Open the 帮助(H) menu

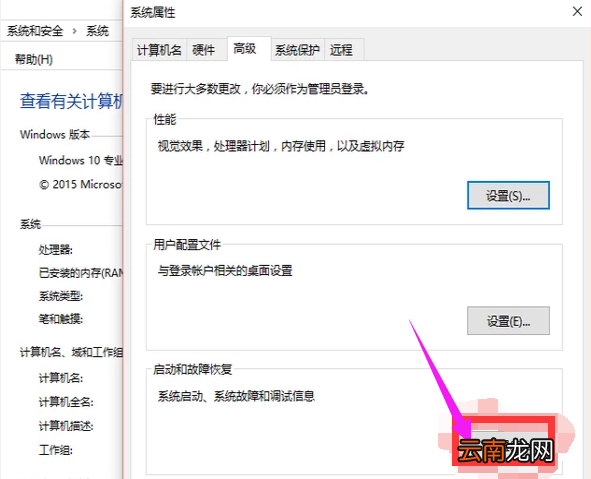[x=34, y=59]
